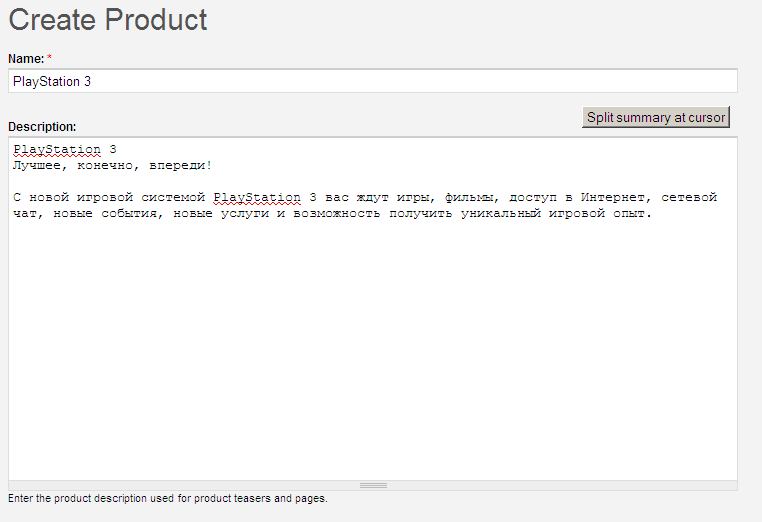
Task: Click the word "чат" starting the last line
Action: point(25,213)
